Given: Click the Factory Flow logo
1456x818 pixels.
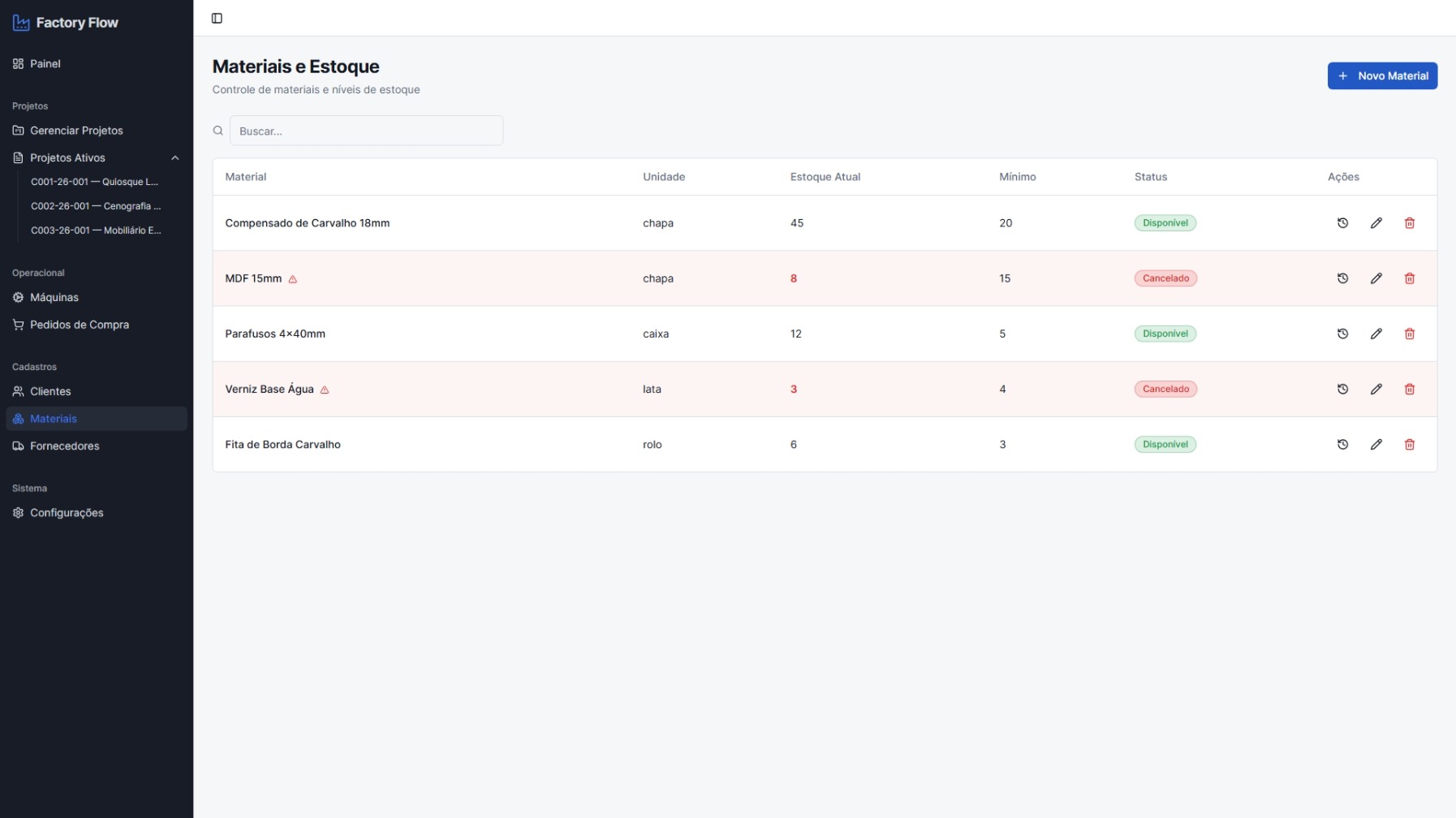Looking at the screenshot, I should click(x=66, y=23).
